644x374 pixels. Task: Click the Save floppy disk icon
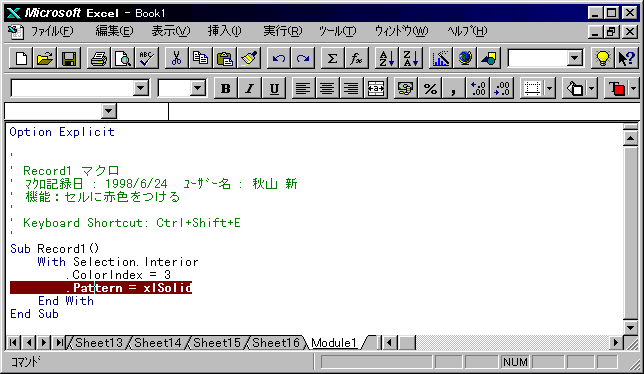coord(69,58)
